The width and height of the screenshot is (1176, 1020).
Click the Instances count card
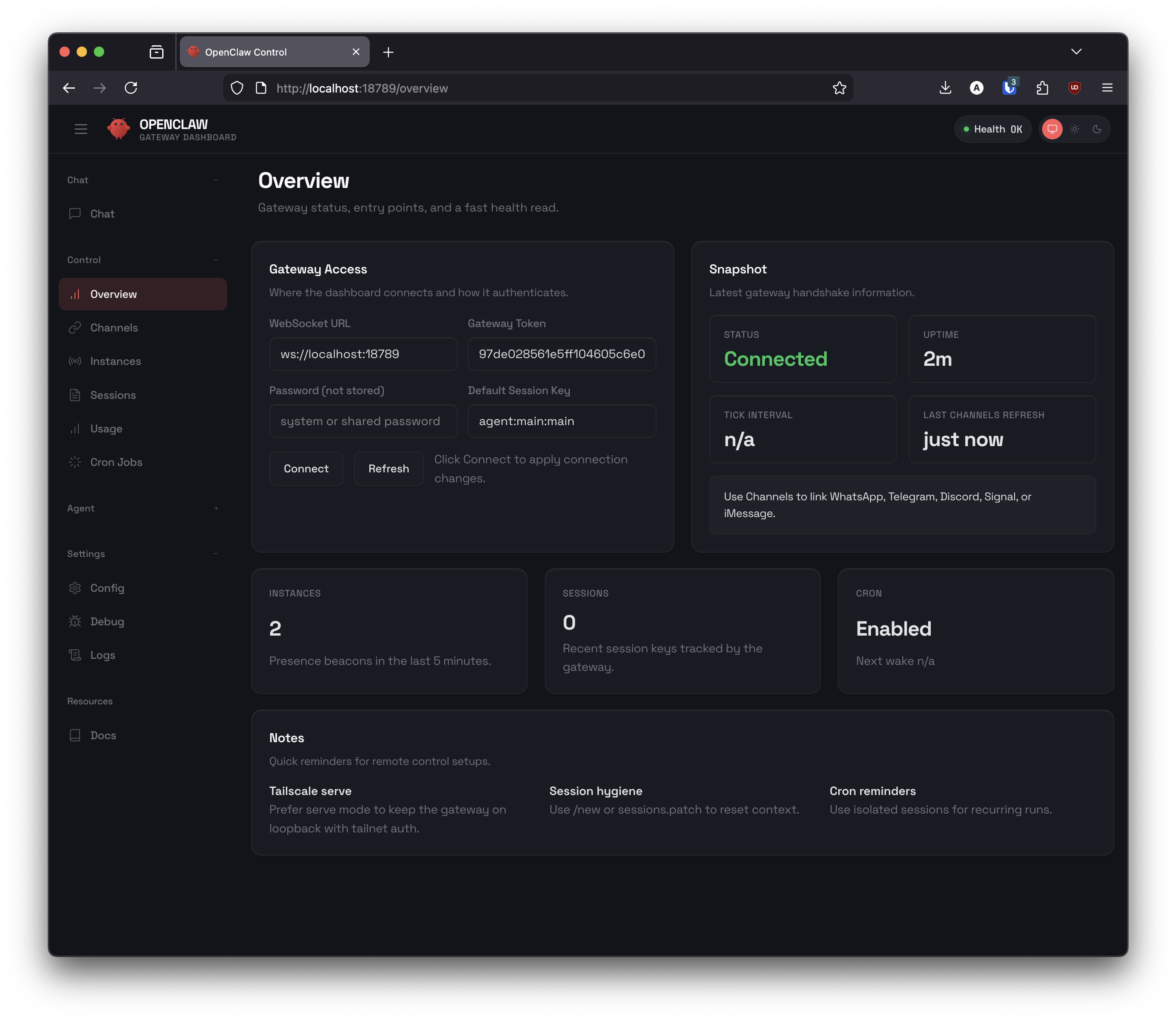[389, 631]
